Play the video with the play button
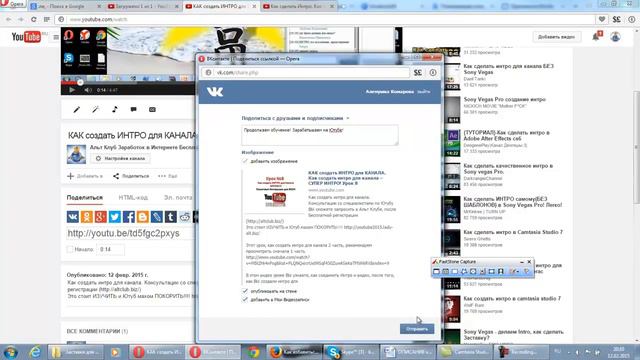The width and height of the screenshot is (640, 360). 72,90
